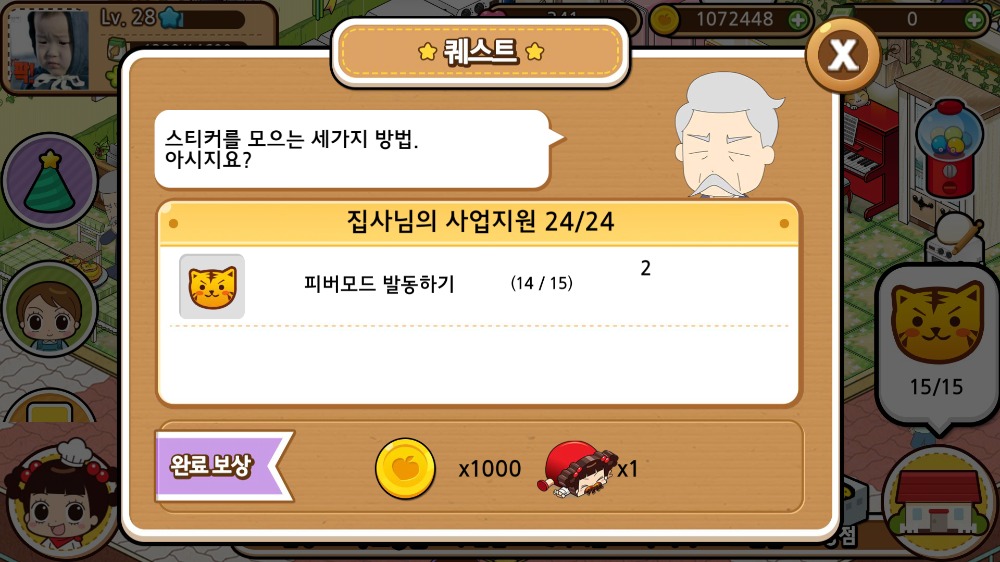Tap the player profile photo
This screenshot has height=562, width=1000.
pyautogui.click(x=49, y=49)
